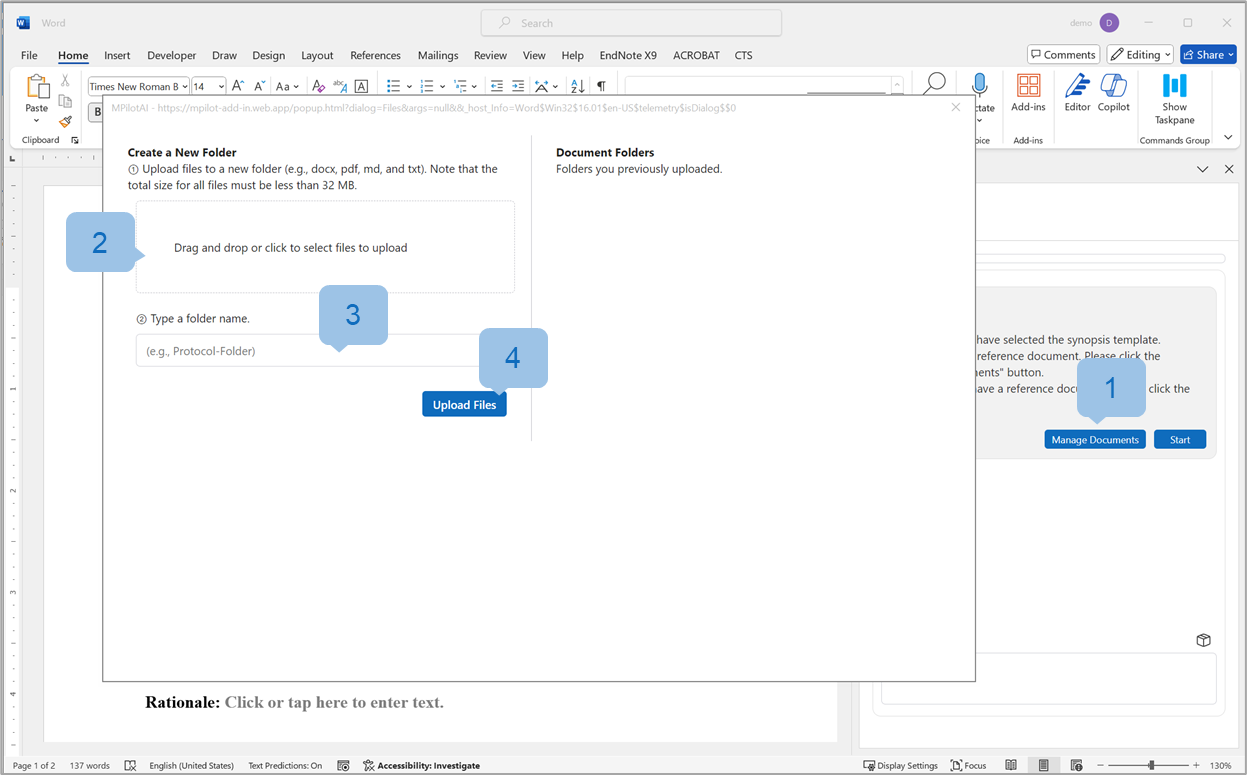Click the folder name input field
Screen dimensions: 1247x775
pyautogui.click(x=325, y=351)
